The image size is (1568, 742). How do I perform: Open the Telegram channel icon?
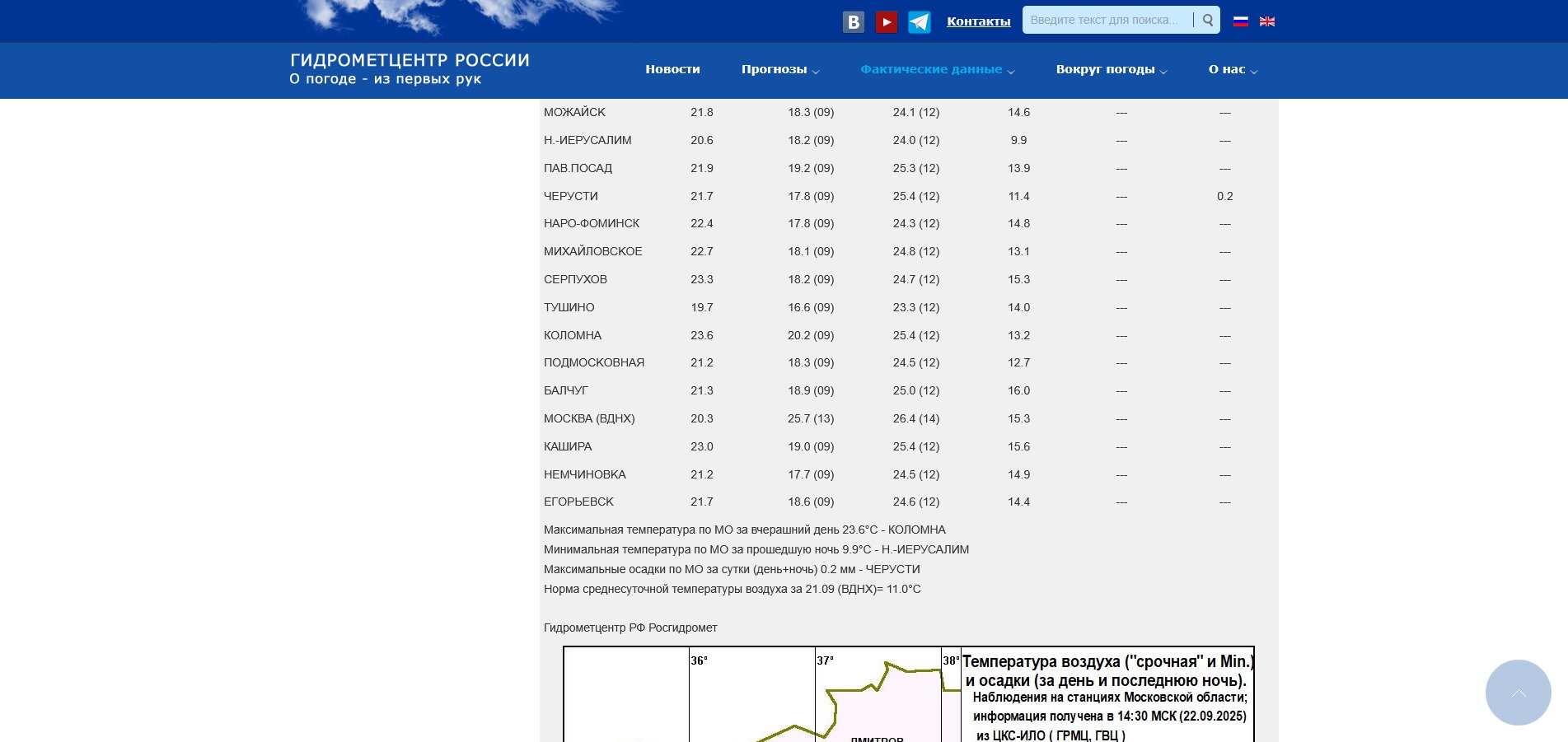(x=920, y=22)
